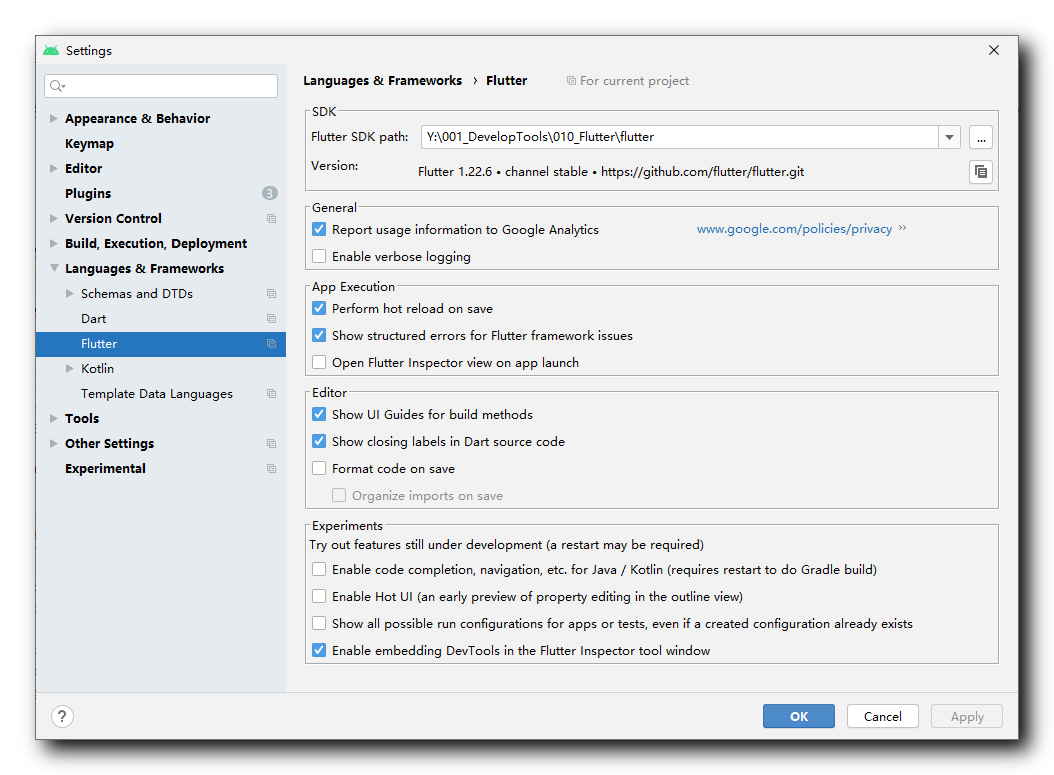Expand the Tools section
Viewport: 1054px width, 775px height.
[54, 418]
